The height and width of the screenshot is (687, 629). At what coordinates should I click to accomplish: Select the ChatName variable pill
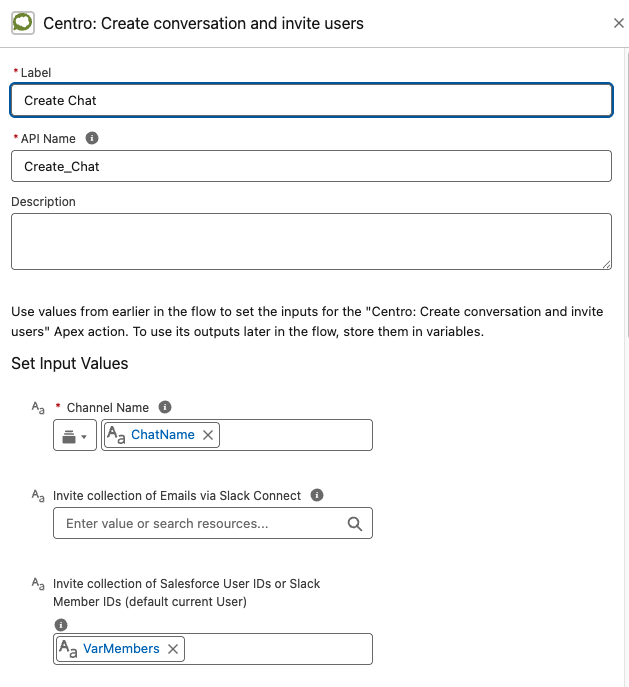coord(163,435)
